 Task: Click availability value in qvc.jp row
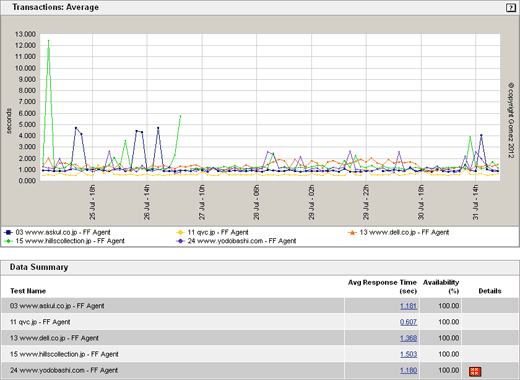(x=449, y=322)
